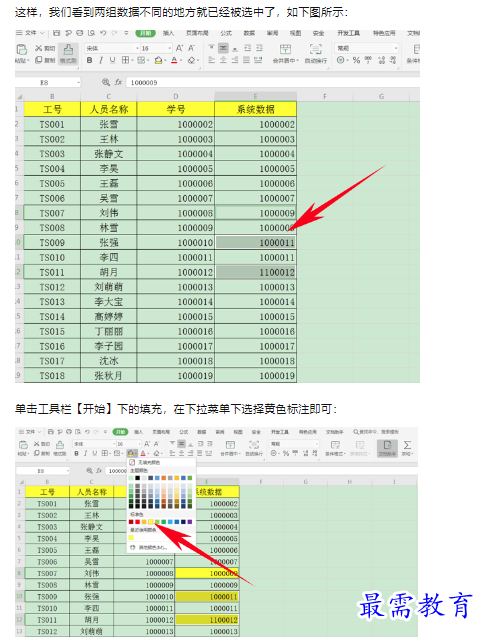Click 复制 (Copy) in the first spreadsheet image
The width and height of the screenshot is (481, 637).
pyautogui.click(x=45, y=60)
